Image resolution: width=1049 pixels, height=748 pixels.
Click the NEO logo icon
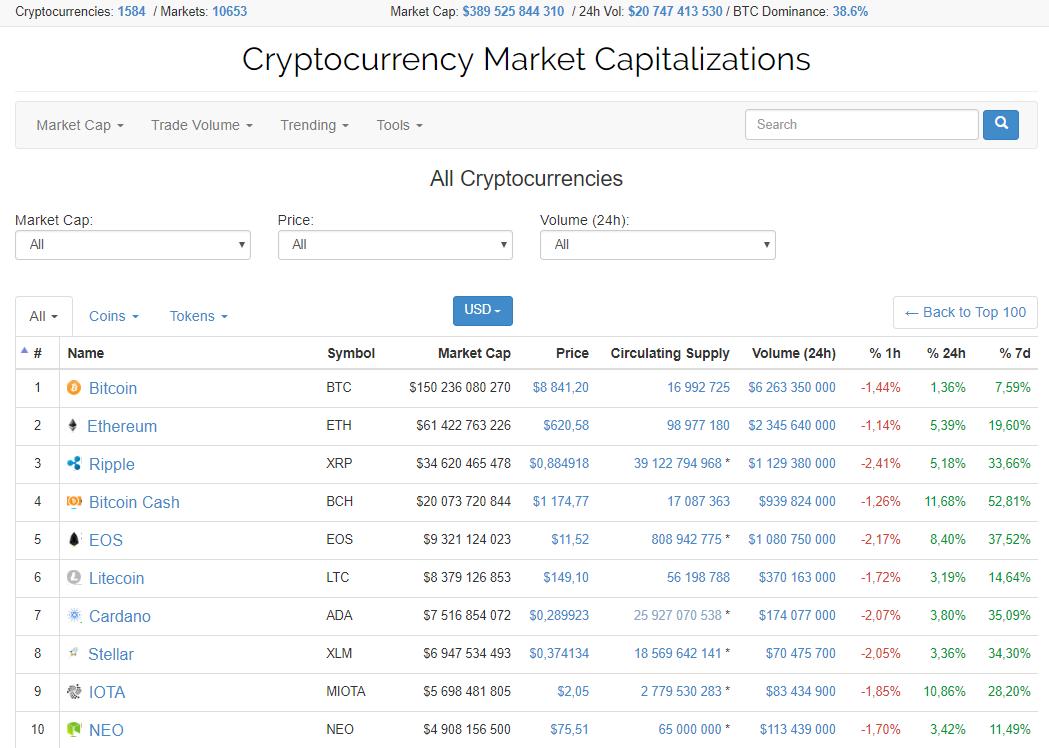(74, 730)
